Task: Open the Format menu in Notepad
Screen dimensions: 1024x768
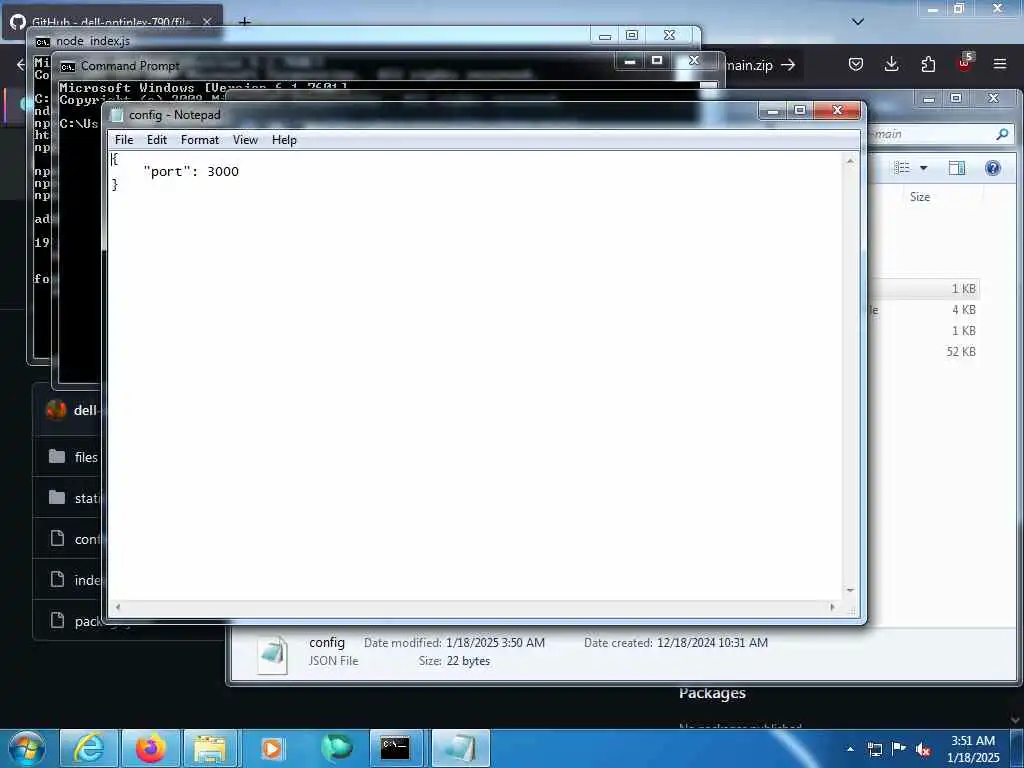Action: pyautogui.click(x=200, y=140)
